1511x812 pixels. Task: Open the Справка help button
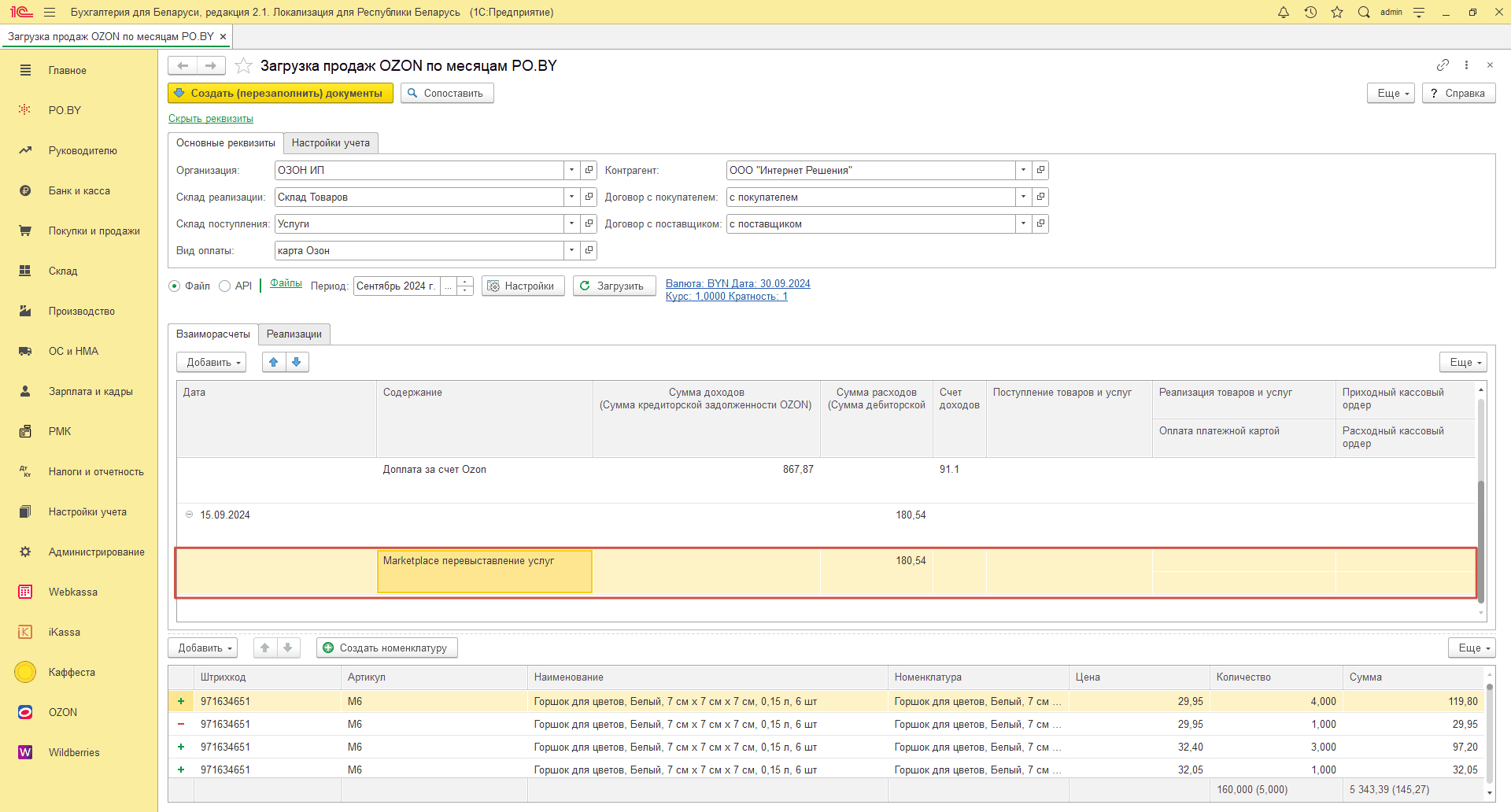click(x=1458, y=93)
